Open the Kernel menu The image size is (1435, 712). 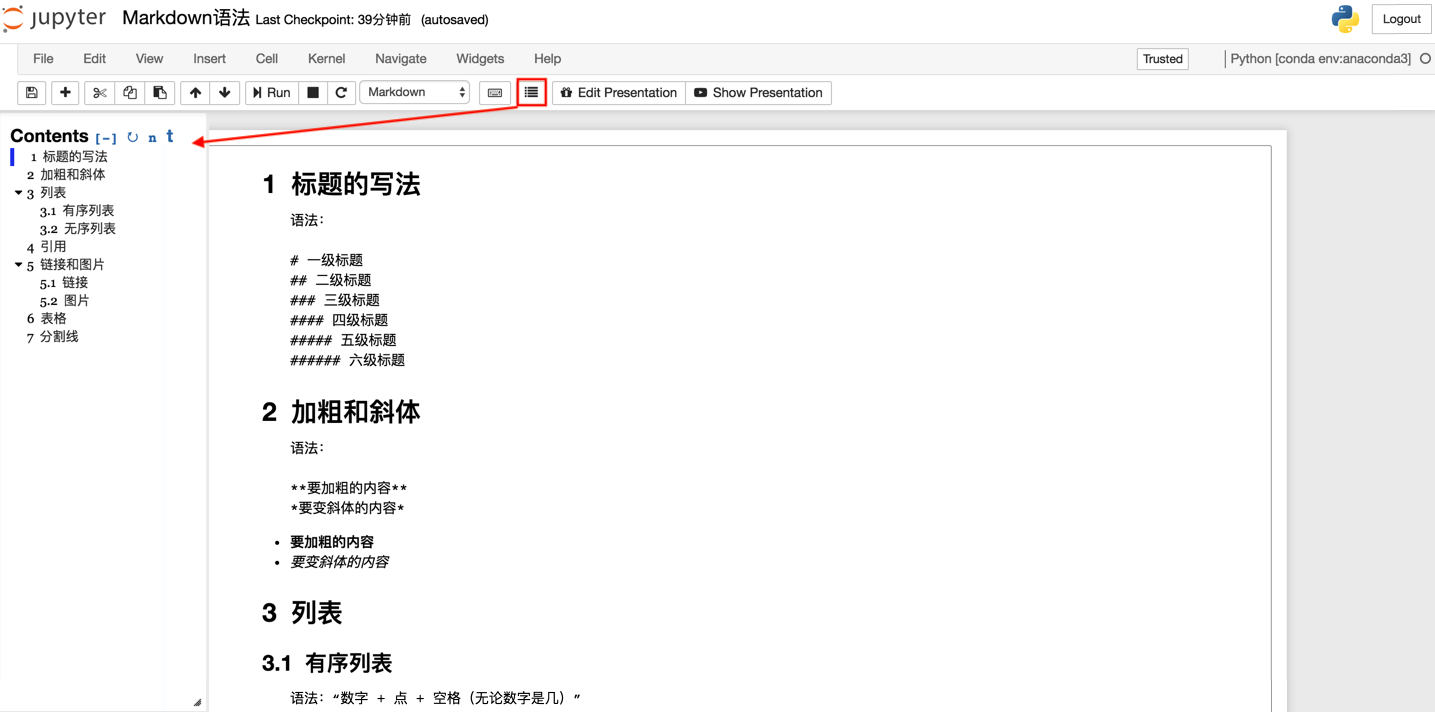pos(326,58)
